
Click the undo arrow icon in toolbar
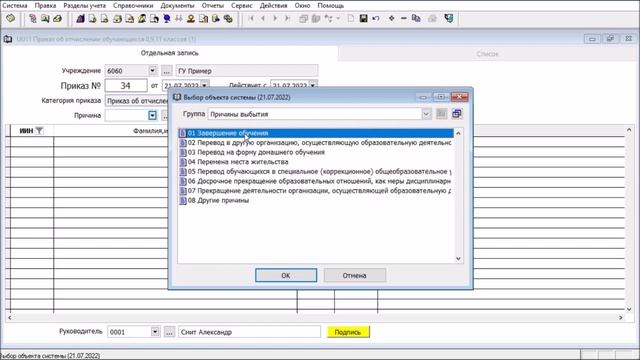[x=376, y=19]
